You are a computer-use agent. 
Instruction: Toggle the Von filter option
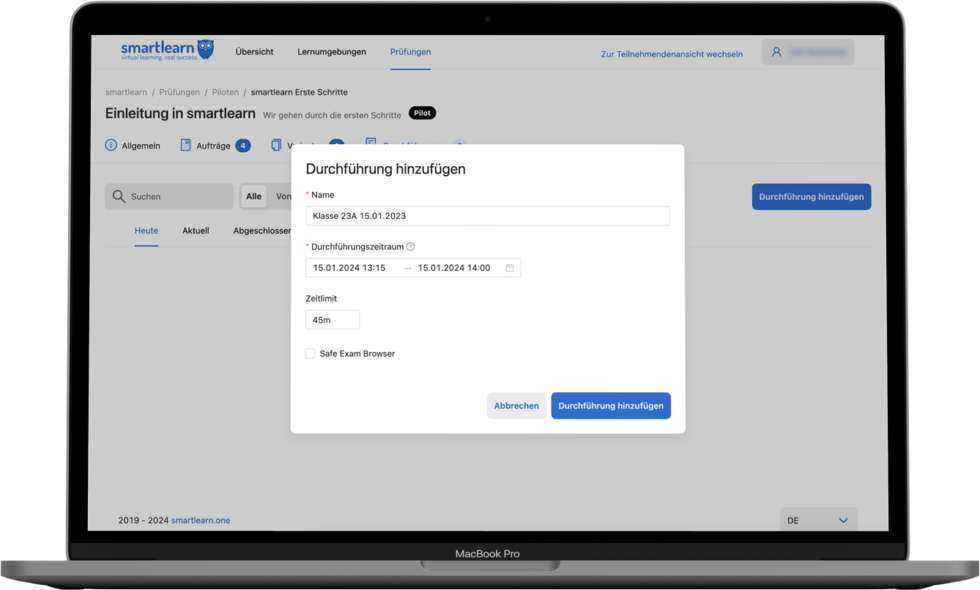283,196
